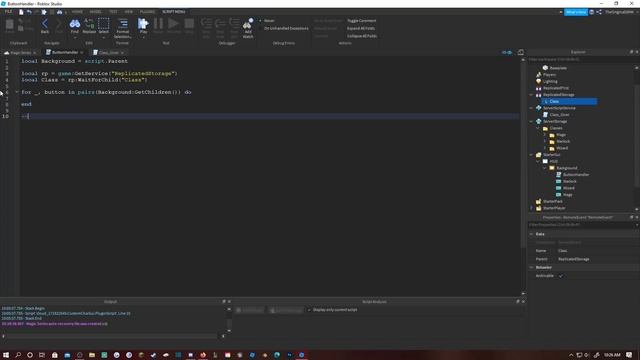
Task: Select the Class RemoteEvent in Explorer
Action: point(569,101)
